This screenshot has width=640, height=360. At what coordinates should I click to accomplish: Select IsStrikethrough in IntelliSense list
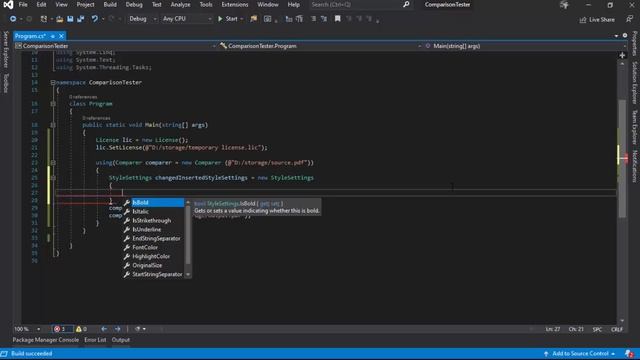[x=154, y=220]
